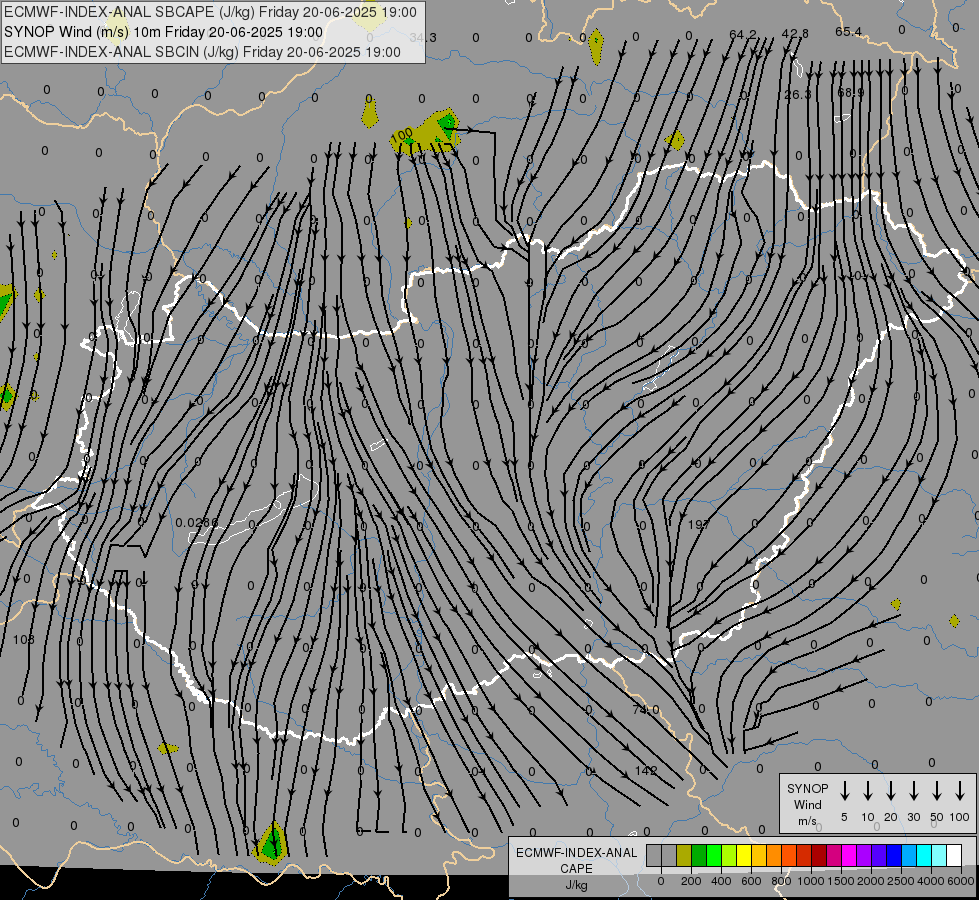The image size is (979, 900).
Task: Click the map value 26.3
Action: coord(797,94)
